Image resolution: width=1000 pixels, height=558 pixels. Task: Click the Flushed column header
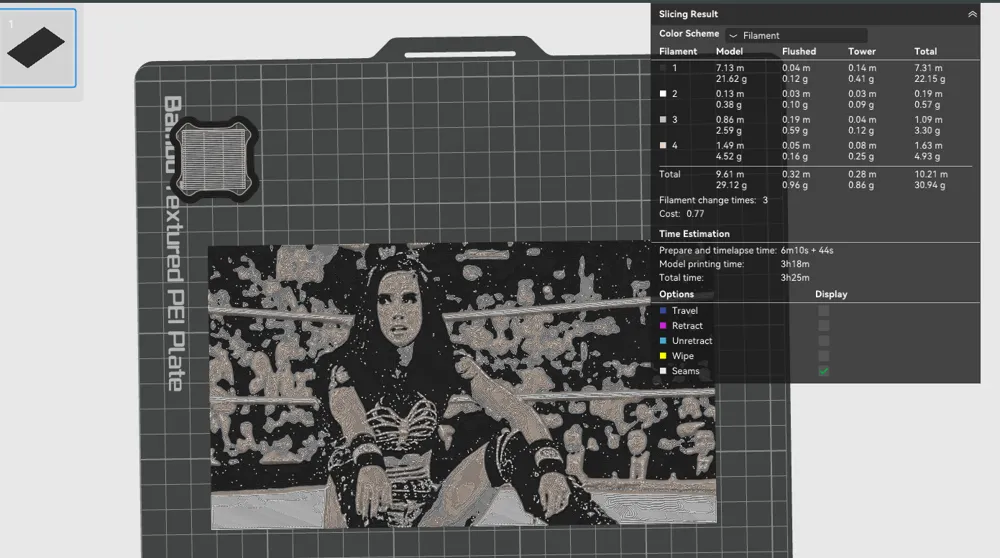click(798, 52)
